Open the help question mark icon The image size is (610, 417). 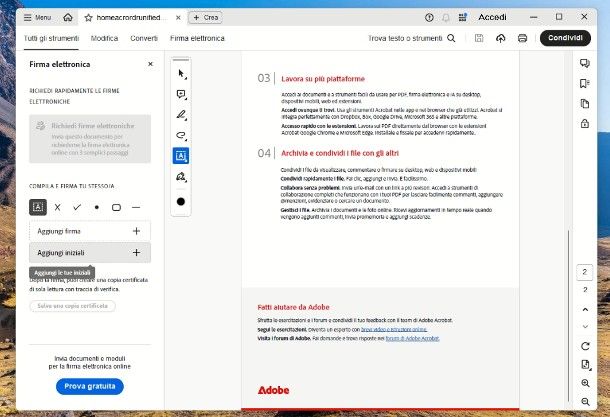429,17
